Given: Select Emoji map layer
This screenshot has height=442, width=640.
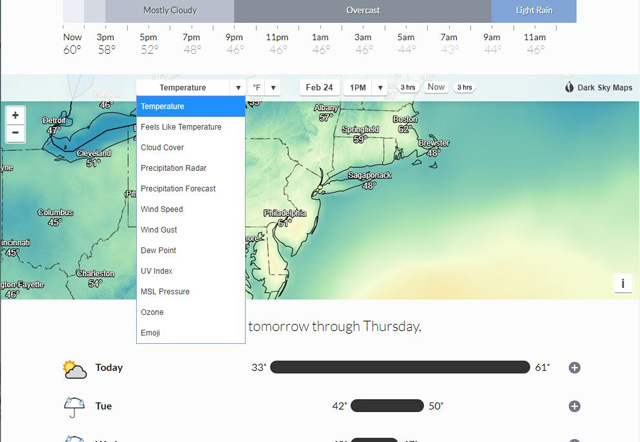Looking at the screenshot, I should tap(191, 333).
